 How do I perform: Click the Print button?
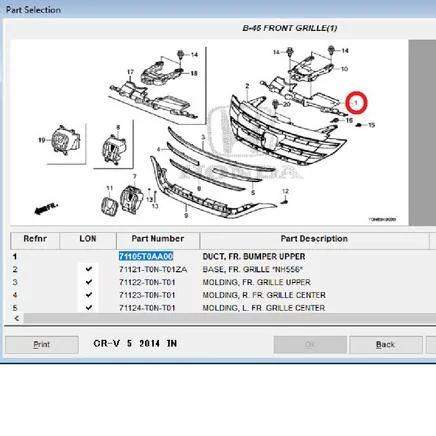click(x=42, y=345)
